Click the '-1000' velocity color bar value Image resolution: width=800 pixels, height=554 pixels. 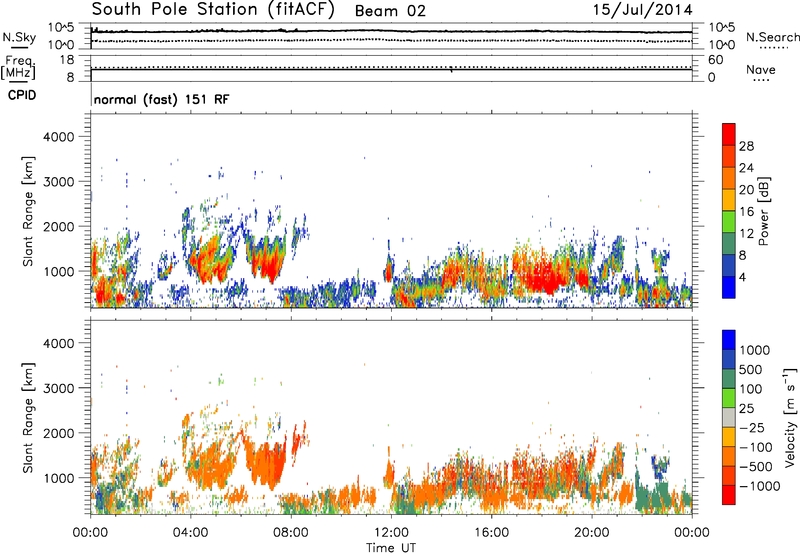[x=760, y=486]
